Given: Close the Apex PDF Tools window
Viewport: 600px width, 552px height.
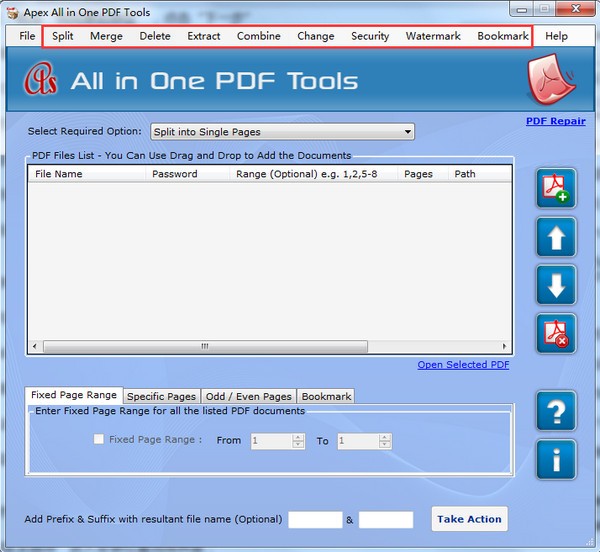Looking at the screenshot, I should pos(576,9).
